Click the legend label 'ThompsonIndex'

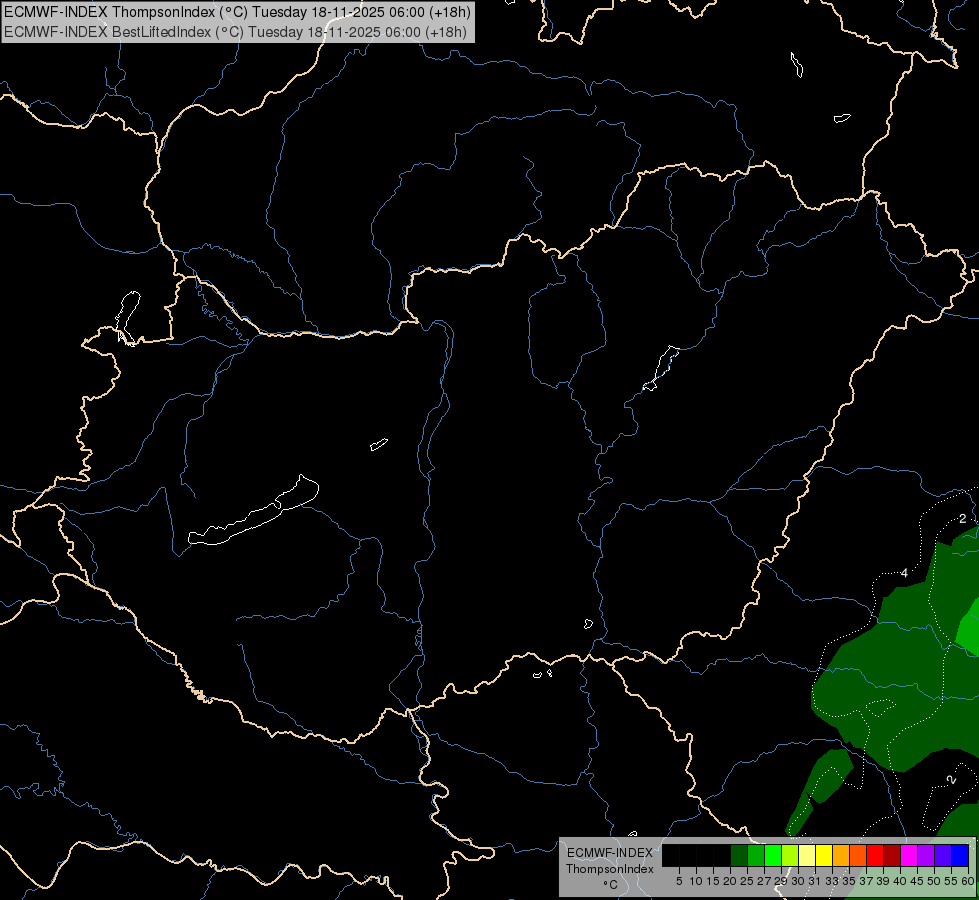point(609,869)
